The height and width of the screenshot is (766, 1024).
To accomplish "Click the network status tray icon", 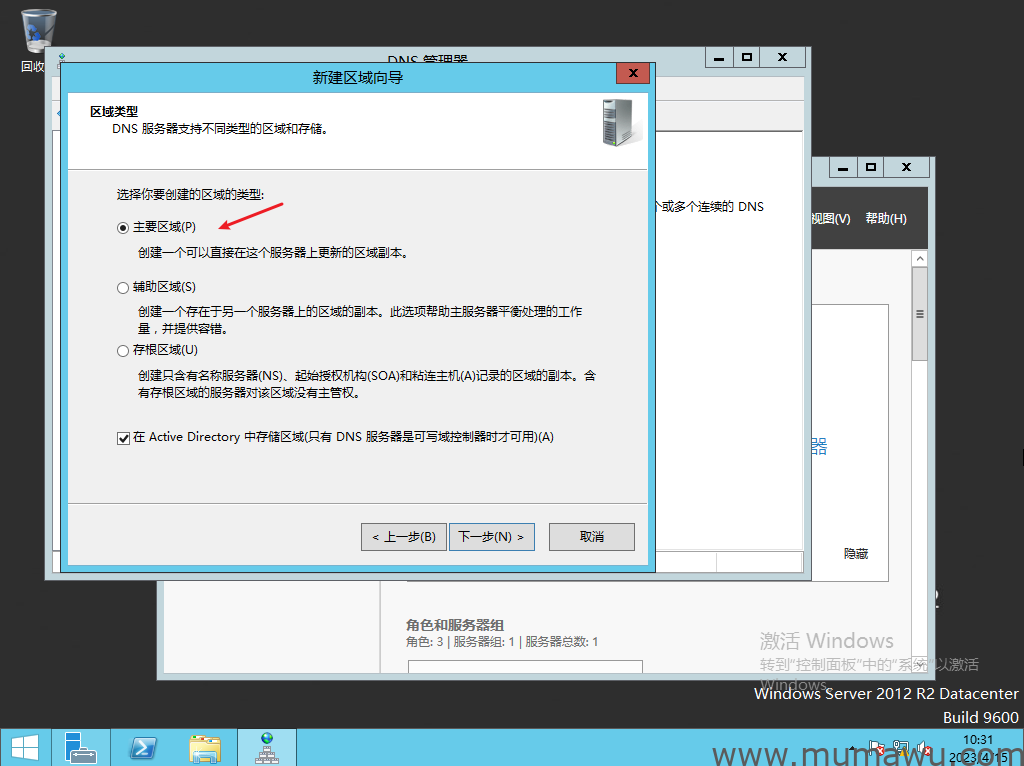I will pyautogui.click(x=901, y=748).
